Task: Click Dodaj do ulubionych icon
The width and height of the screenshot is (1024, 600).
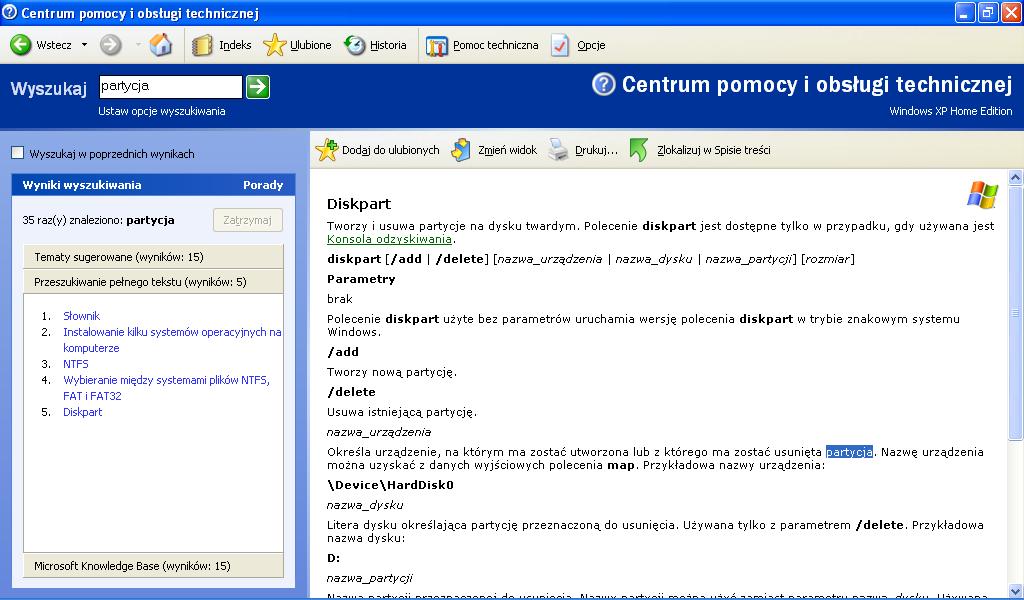Action: click(x=327, y=150)
